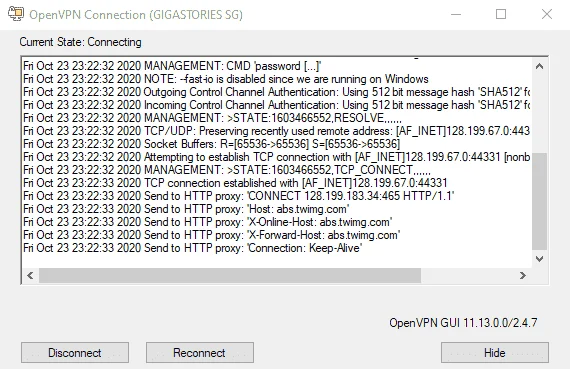Click the vertical scrollbar thumb
The height and width of the screenshot is (369, 570).
539,201
